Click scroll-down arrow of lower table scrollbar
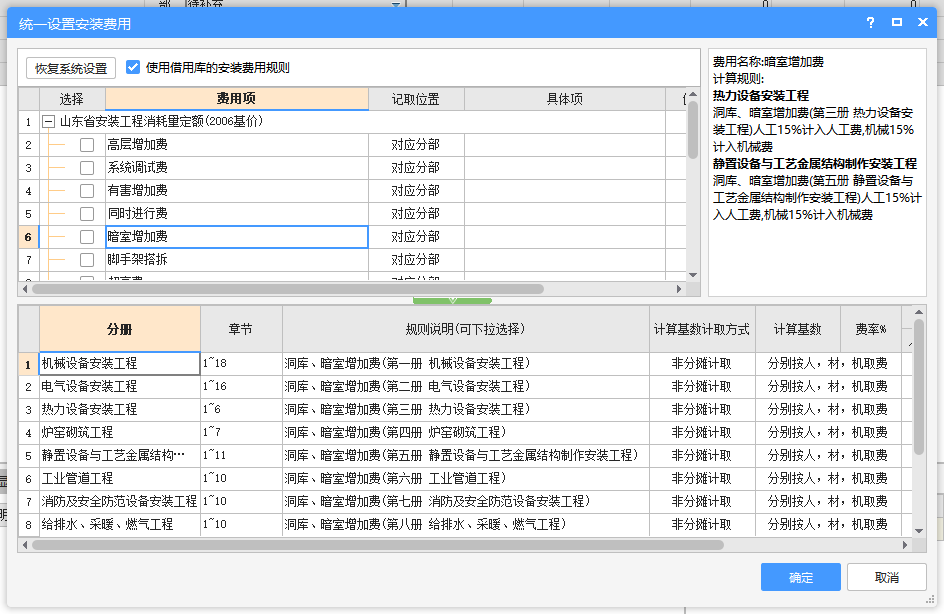Image resolution: width=944 pixels, height=614 pixels. [919, 530]
